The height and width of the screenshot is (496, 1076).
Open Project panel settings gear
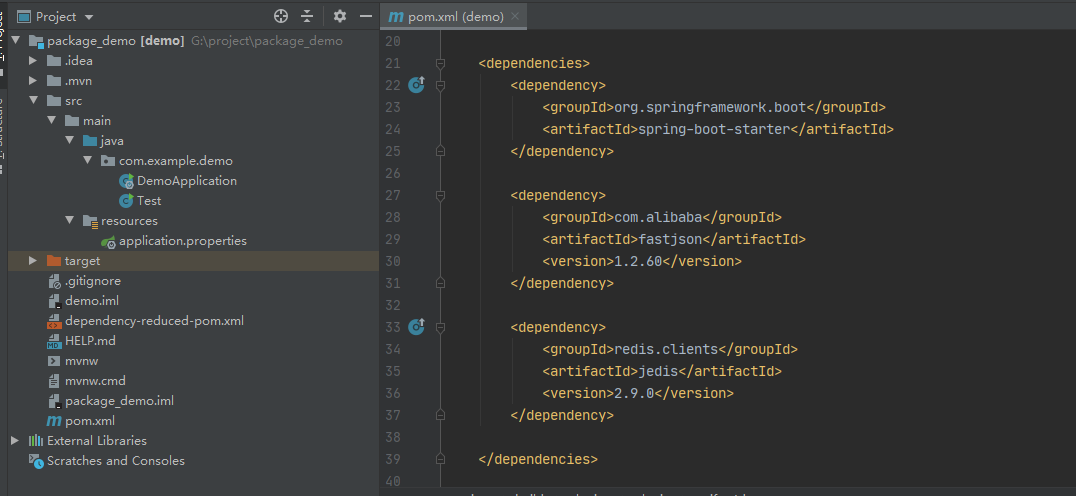pyautogui.click(x=340, y=17)
